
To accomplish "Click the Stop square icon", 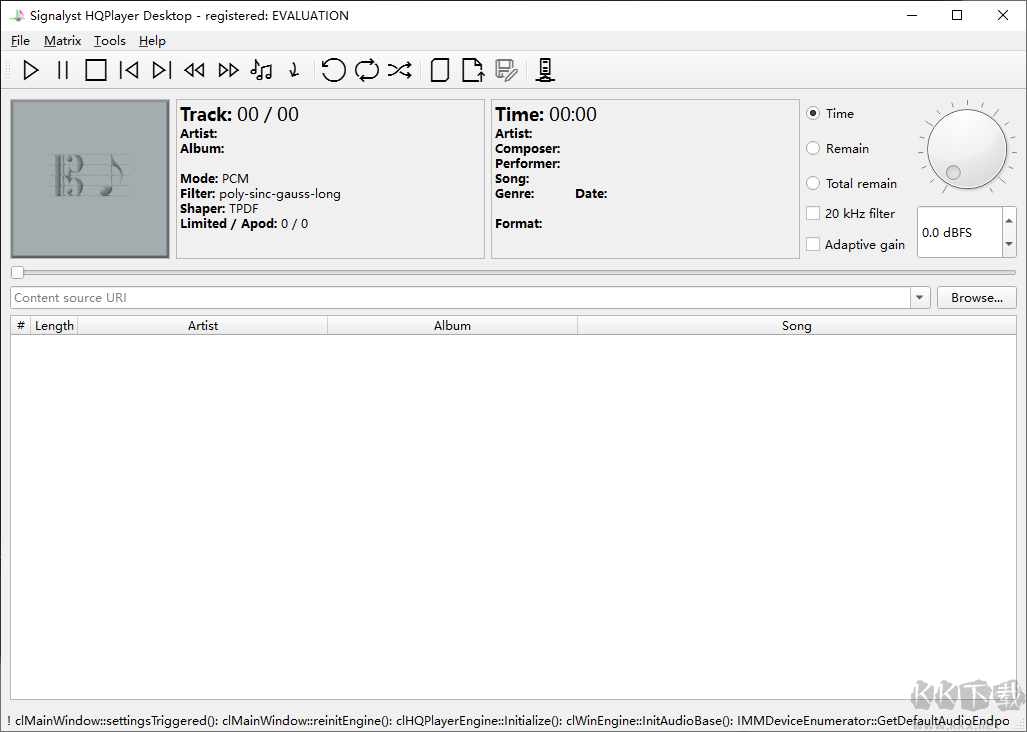I will tap(96, 70).
